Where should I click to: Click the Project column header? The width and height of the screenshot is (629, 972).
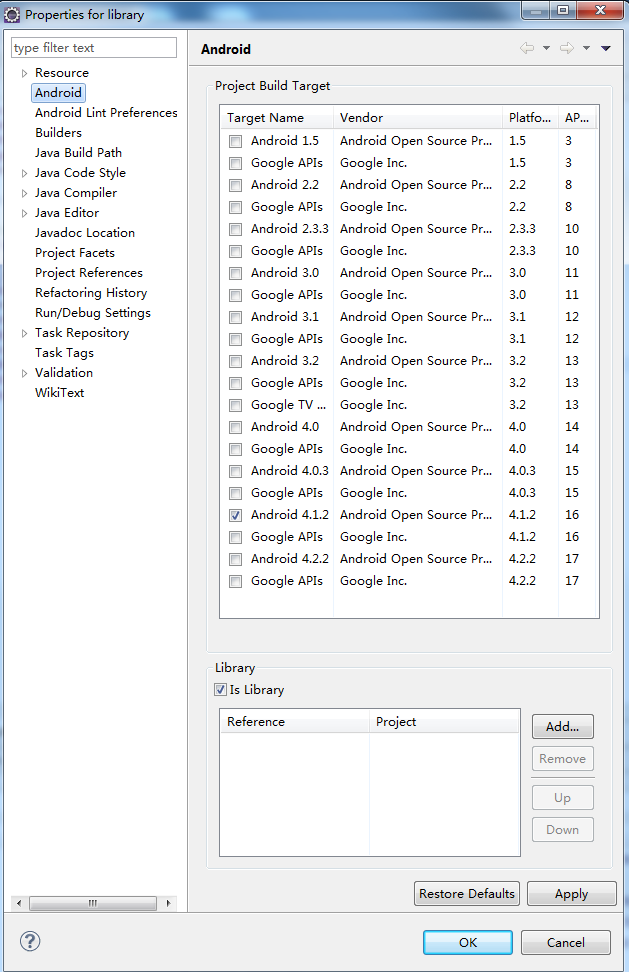[444, 722]
